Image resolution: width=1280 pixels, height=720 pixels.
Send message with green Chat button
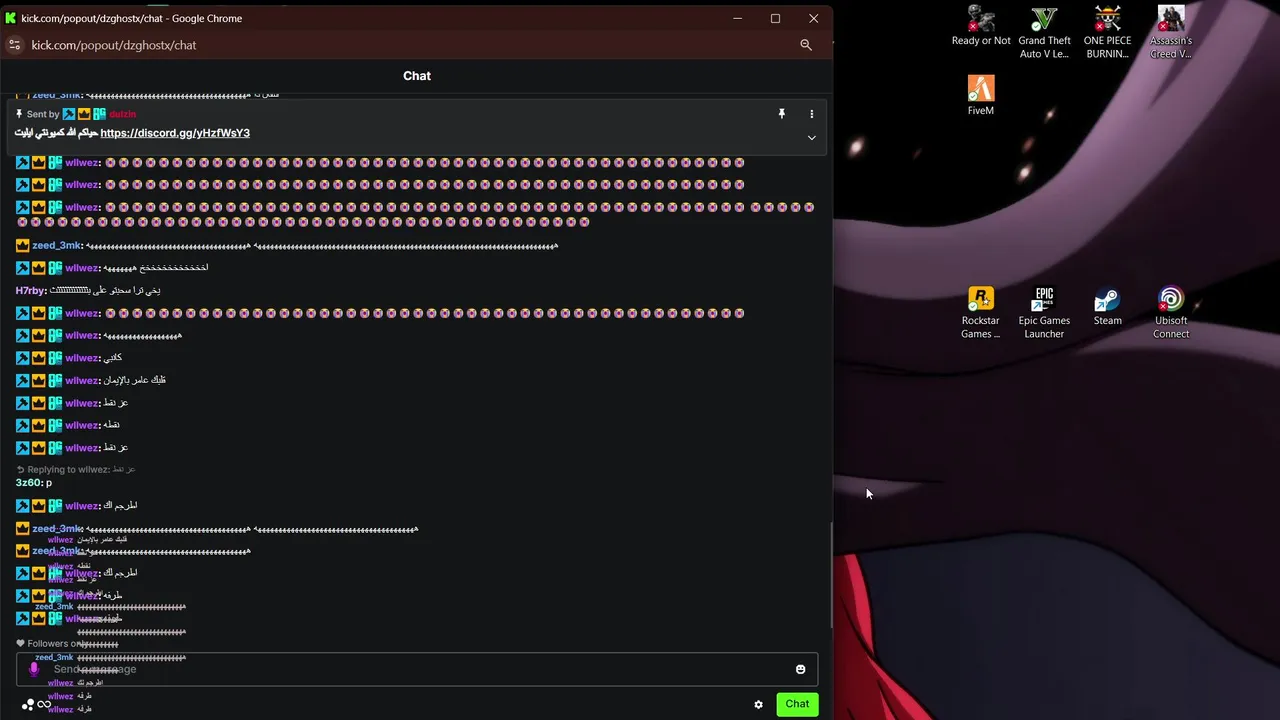tap(797, 704)
